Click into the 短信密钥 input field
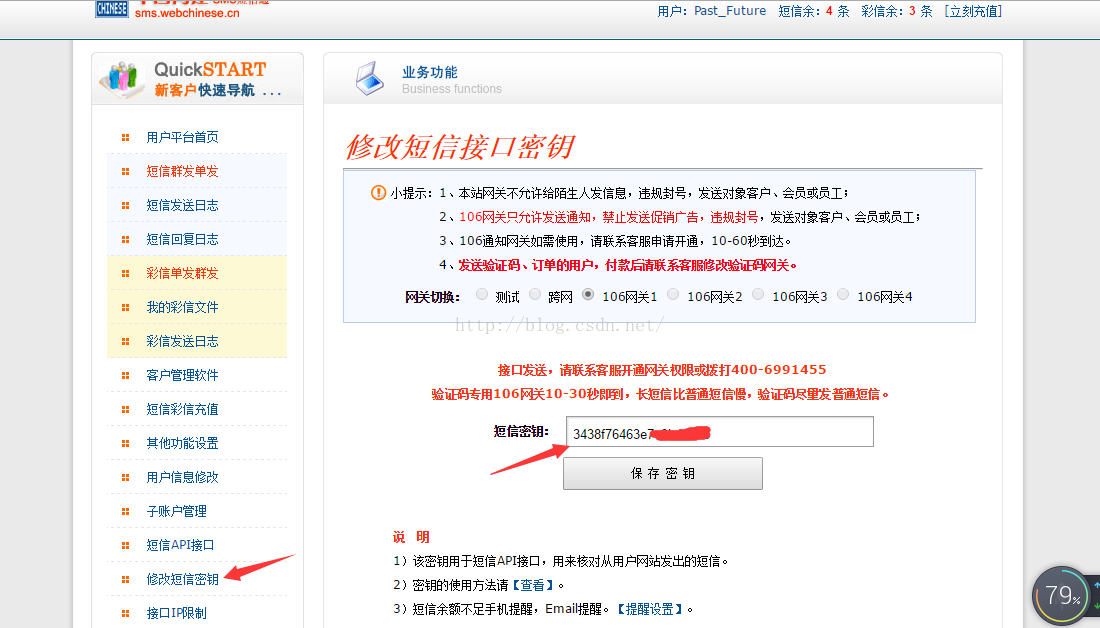Image resolution: width=1100 pixels, height=628 pixels. pyautogui.click(x=720, y=432)
